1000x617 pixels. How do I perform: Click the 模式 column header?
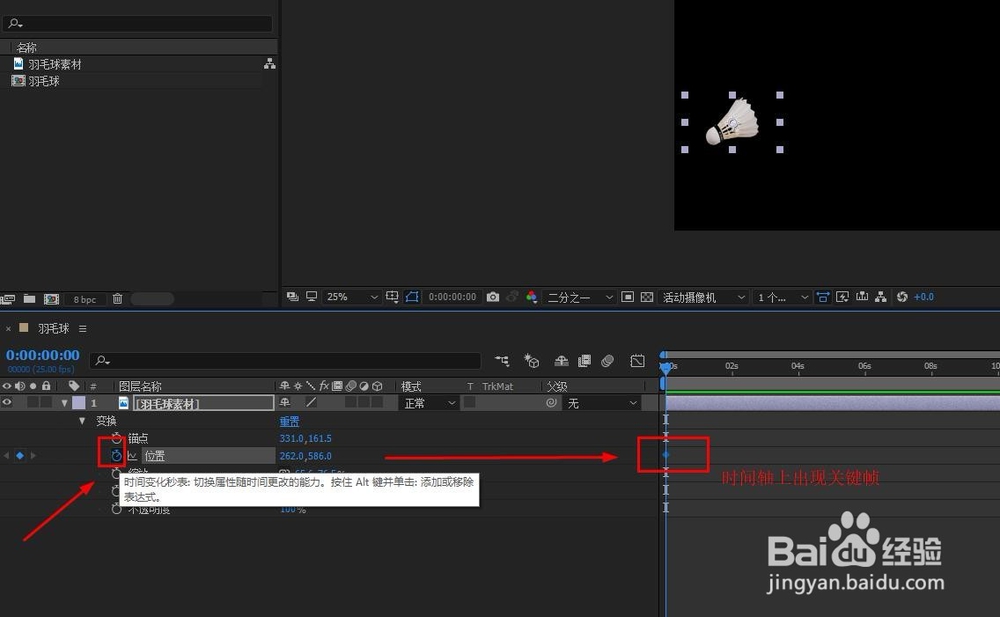[411, 386]
